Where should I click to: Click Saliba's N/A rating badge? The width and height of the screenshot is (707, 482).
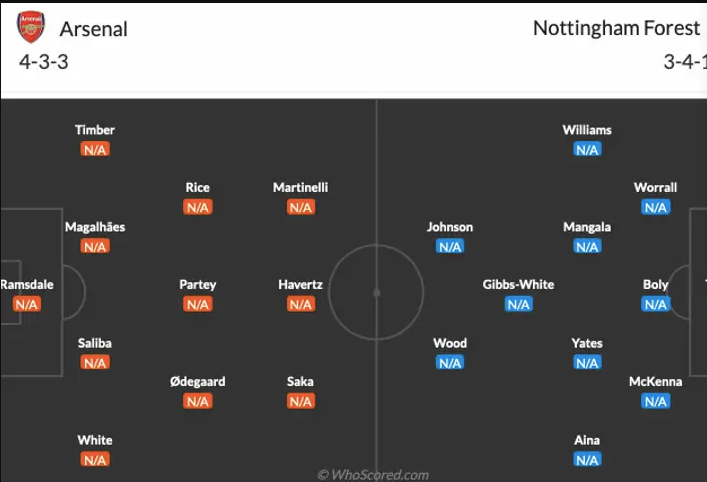point(95,363)
